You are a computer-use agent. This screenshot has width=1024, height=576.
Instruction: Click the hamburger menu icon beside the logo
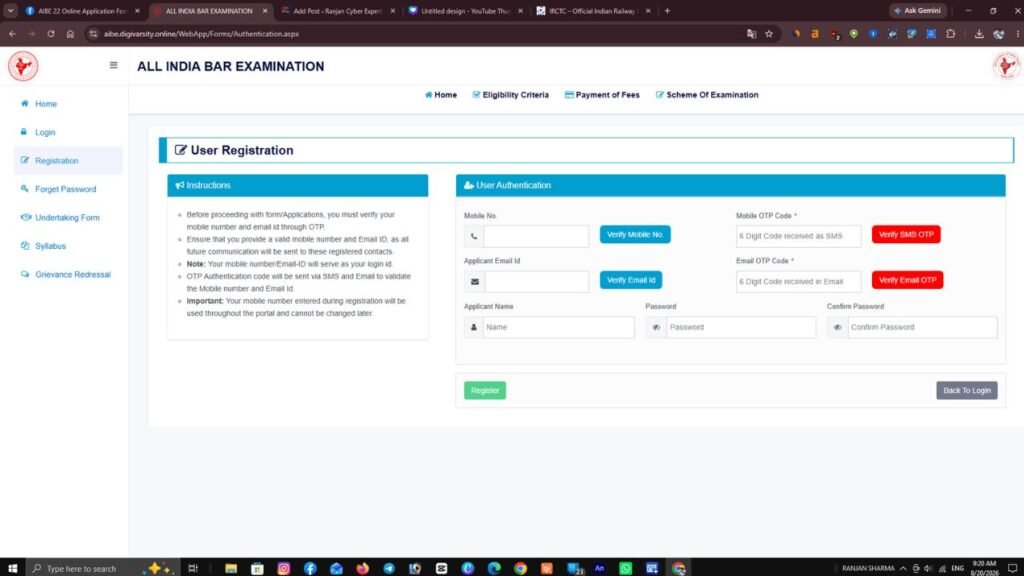(114, 65)
